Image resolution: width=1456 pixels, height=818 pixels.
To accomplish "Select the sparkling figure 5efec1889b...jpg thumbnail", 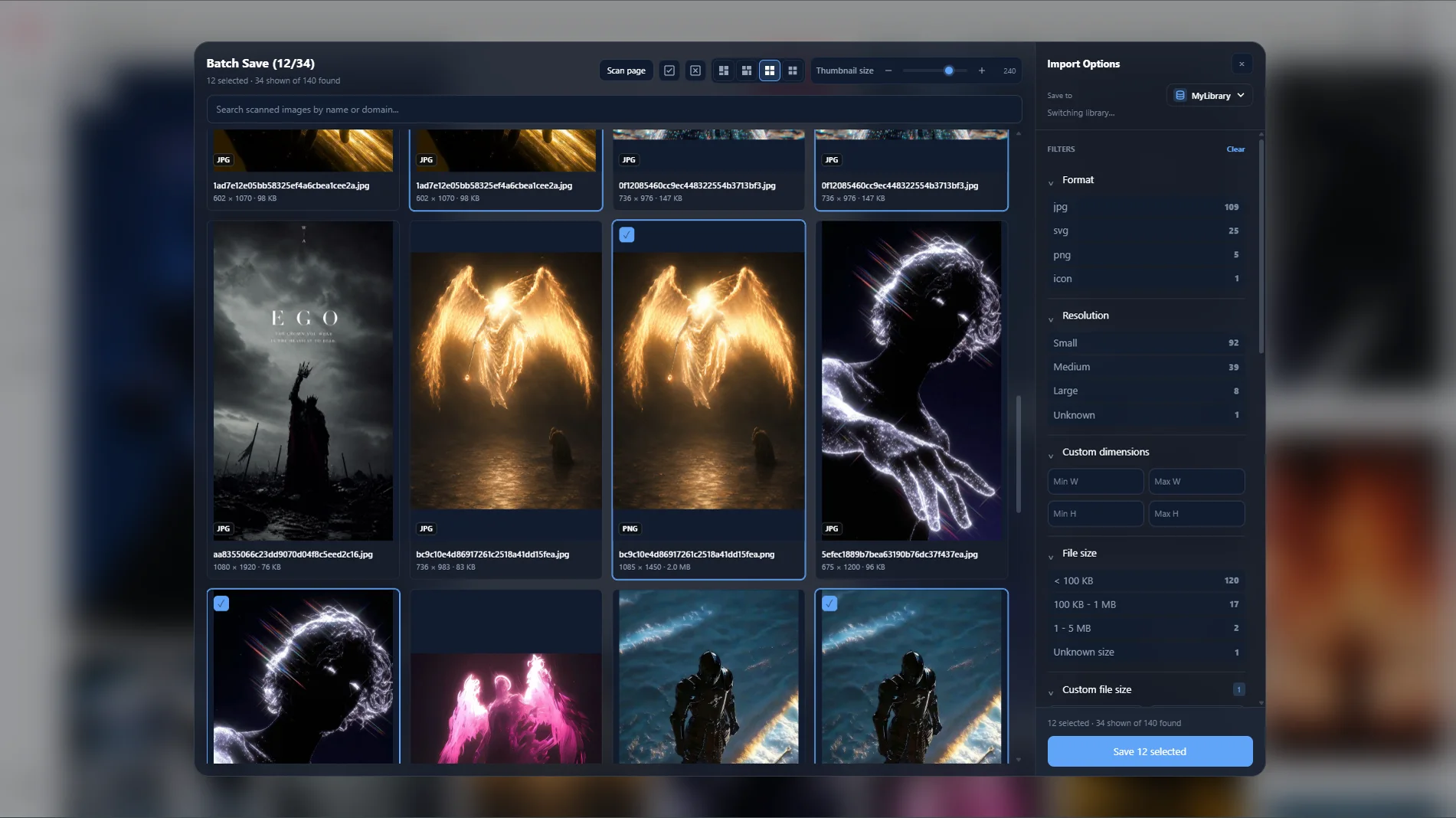I will pyautogui.click(x=911, y=381).
